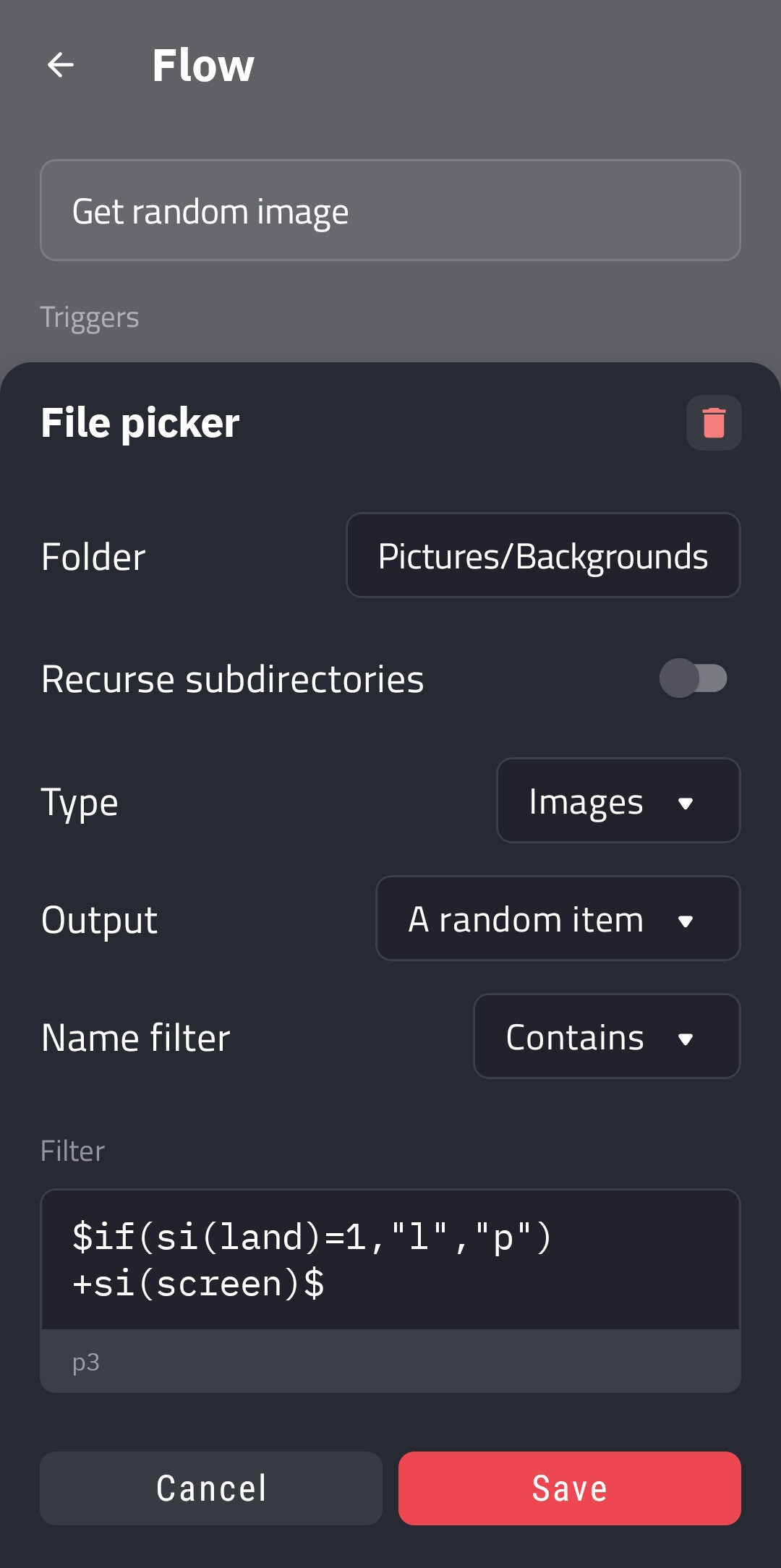
Task: Click the Flow page title
Action: click(x=203, y=65)
